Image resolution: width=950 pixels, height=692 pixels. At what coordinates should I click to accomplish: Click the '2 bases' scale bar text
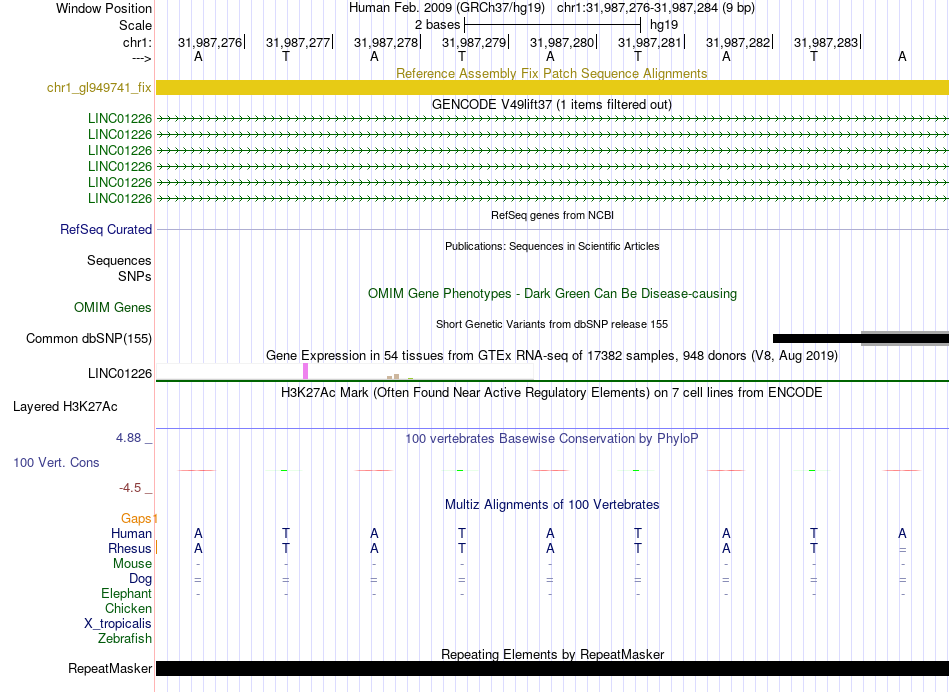click(x=437, y=25)
